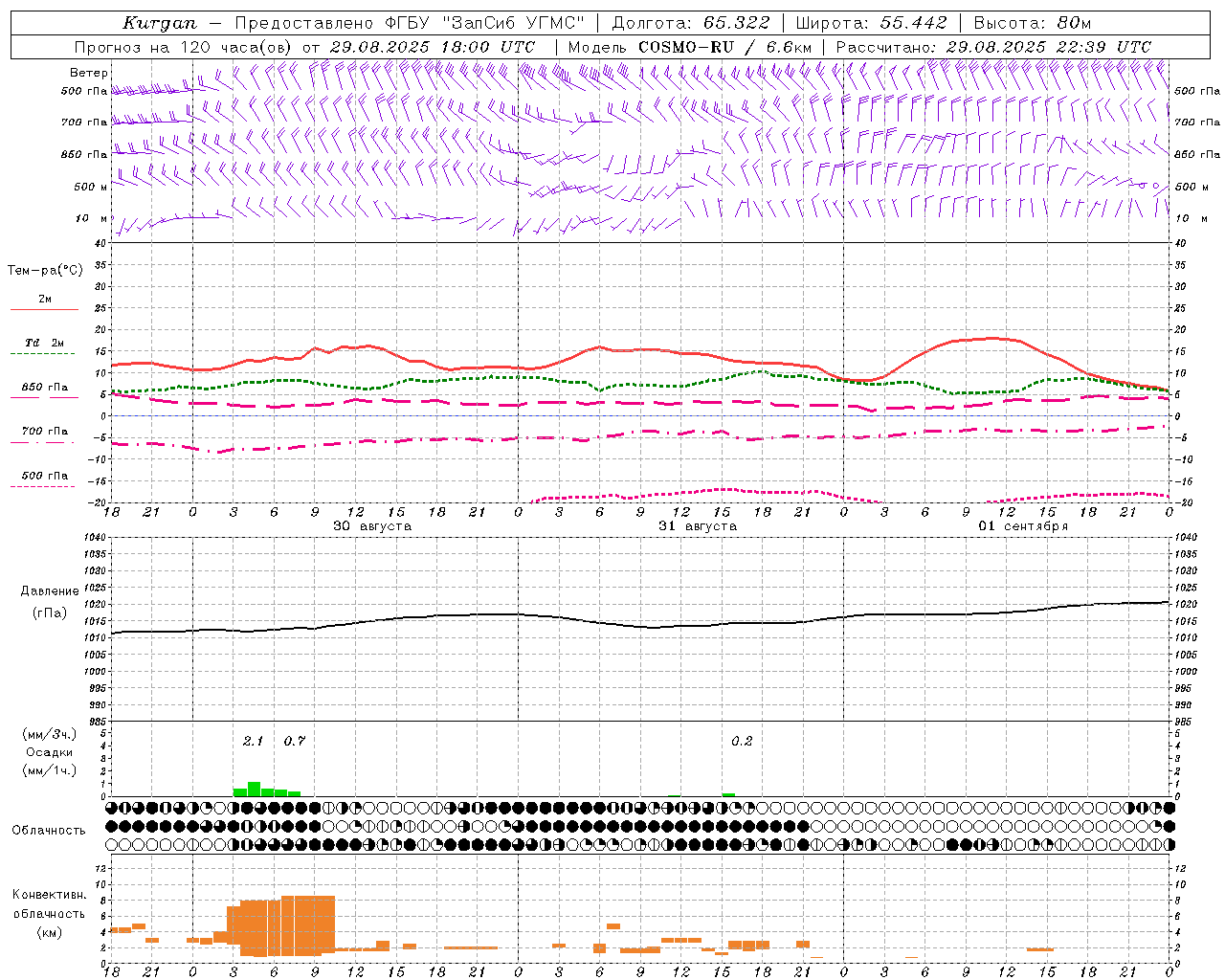Screen dimensions: 1225x980
Task: Select the '0.2' precipitation total value
Action: pyautogui.click(x=742, y=742)
